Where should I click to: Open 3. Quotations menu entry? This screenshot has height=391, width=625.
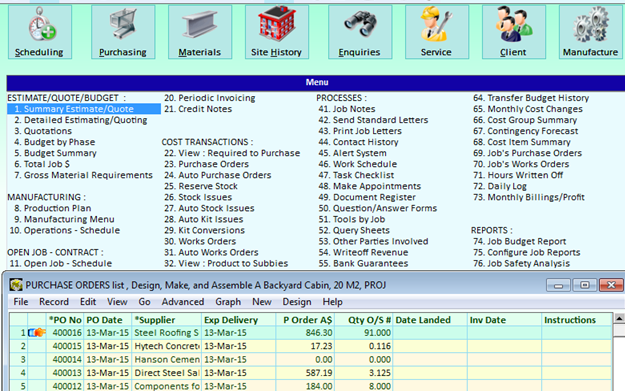click(43, 131)
